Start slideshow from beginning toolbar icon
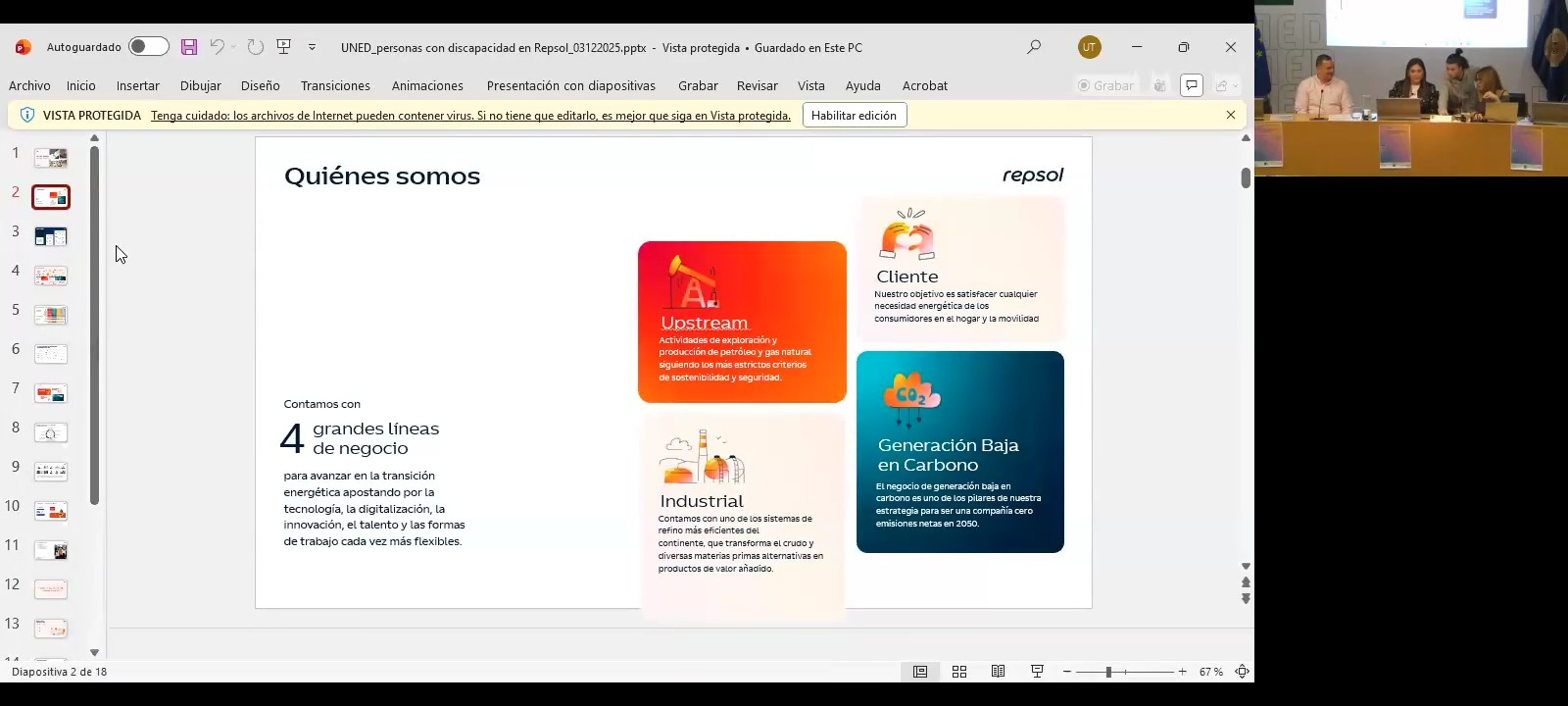This screenshot has width=1568, height=706. click(284, 47)
